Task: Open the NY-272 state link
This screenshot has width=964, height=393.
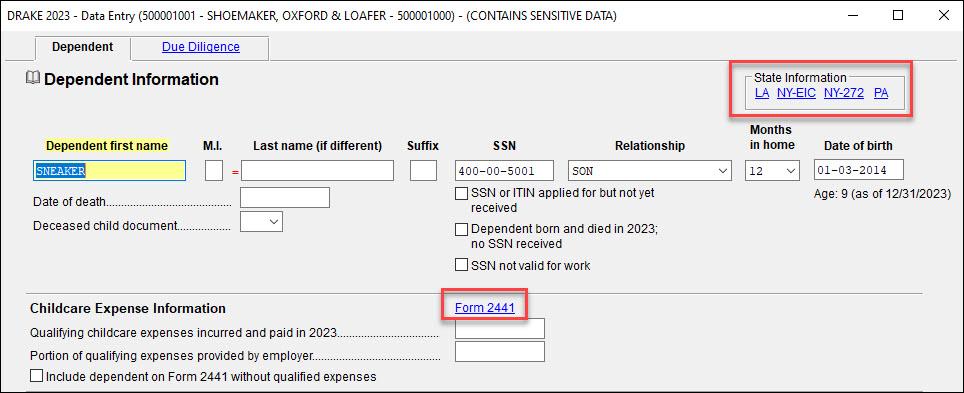Action: point(844,93)
